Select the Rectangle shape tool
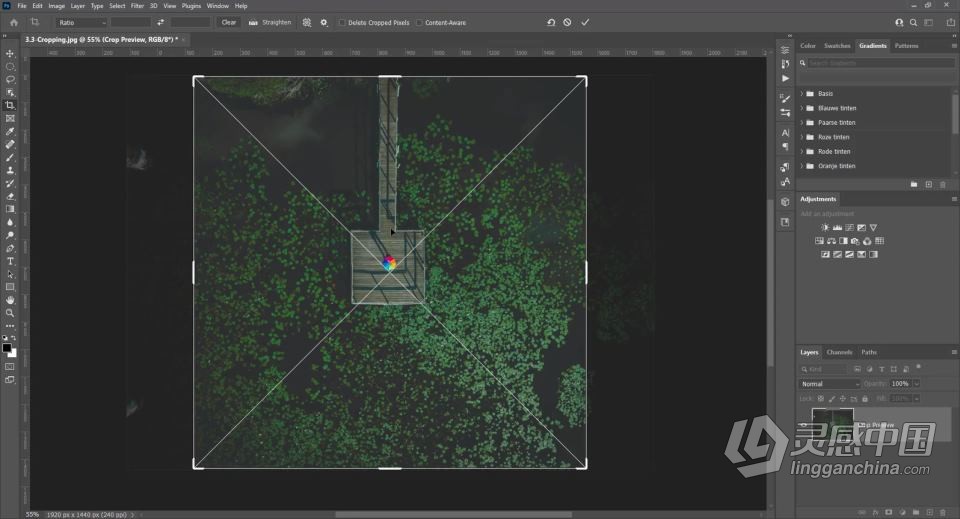This screenshot has height=519, width=960. coord(10,287)
